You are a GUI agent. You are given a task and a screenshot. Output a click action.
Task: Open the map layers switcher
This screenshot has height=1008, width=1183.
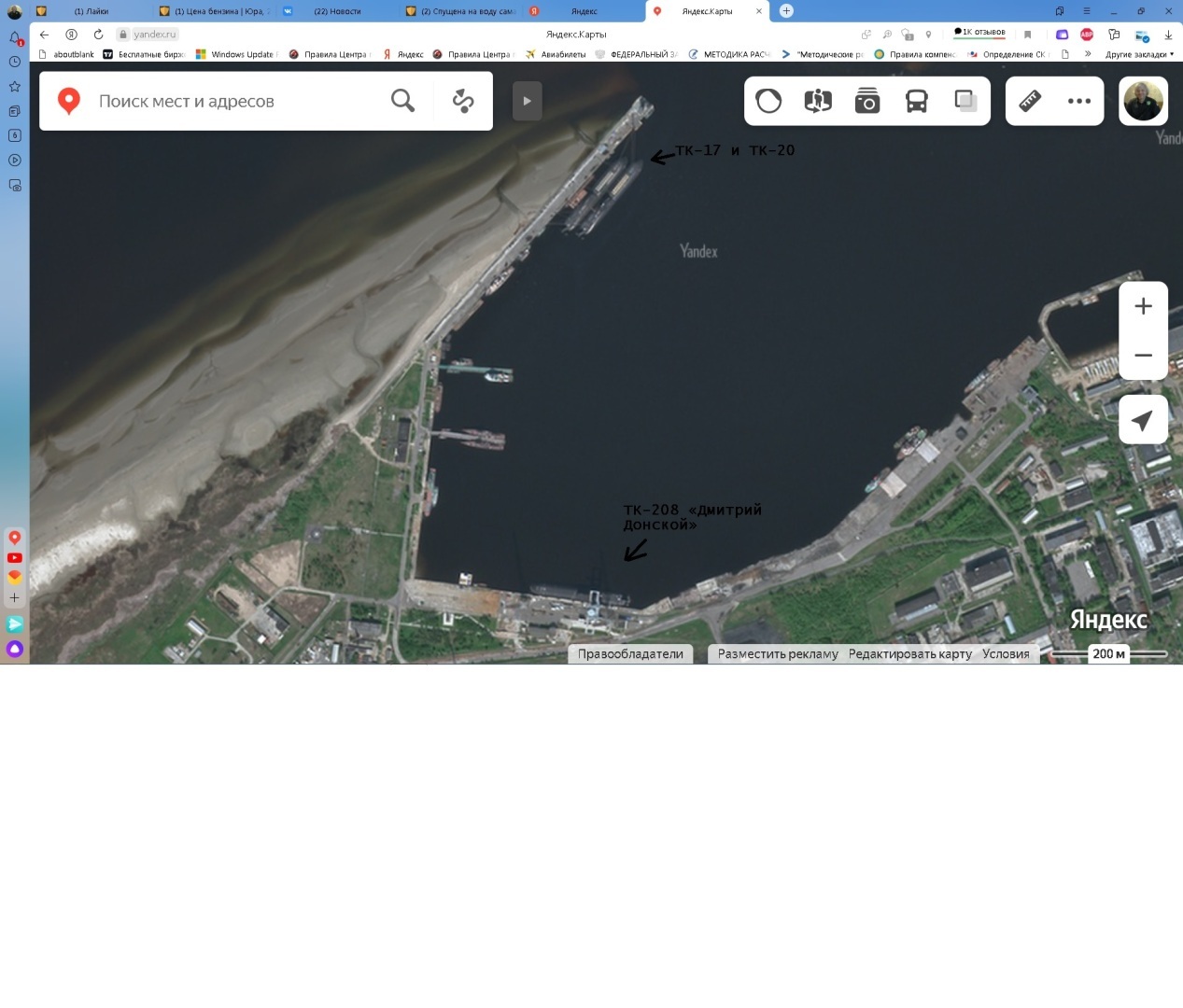point(966,101)
